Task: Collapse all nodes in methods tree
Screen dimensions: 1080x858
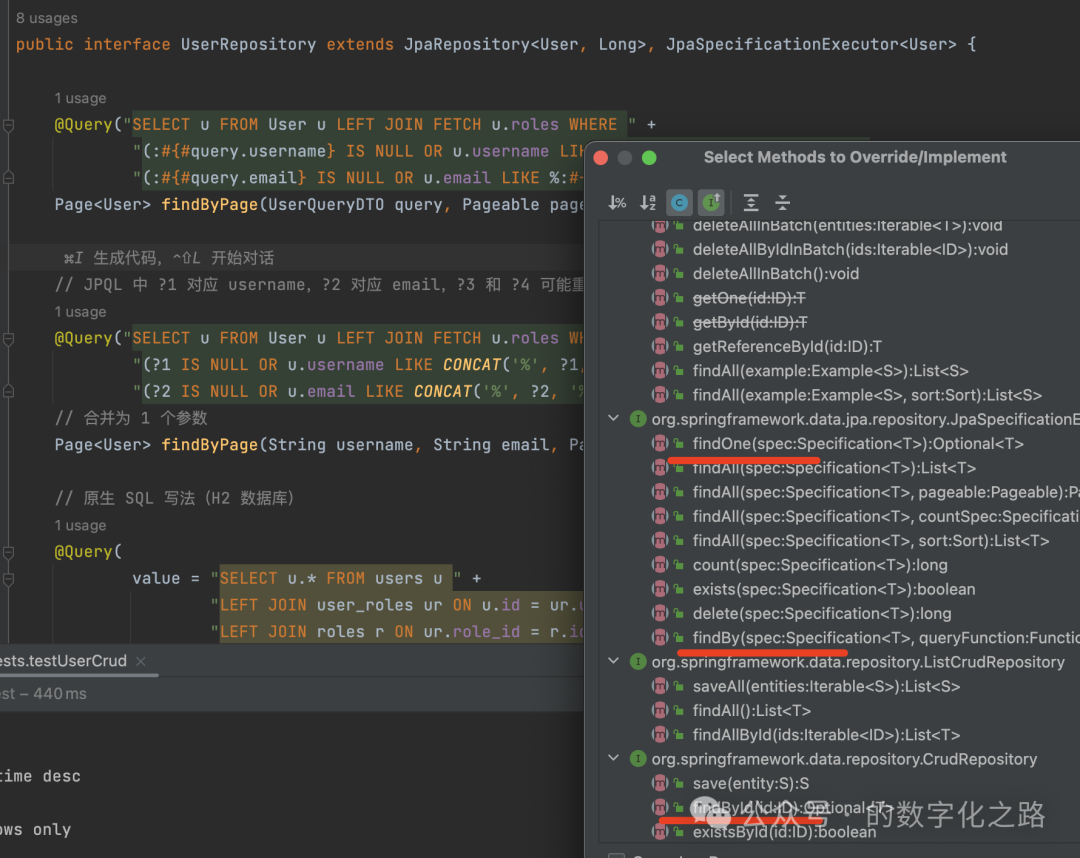Action: (x=782, y=202)
